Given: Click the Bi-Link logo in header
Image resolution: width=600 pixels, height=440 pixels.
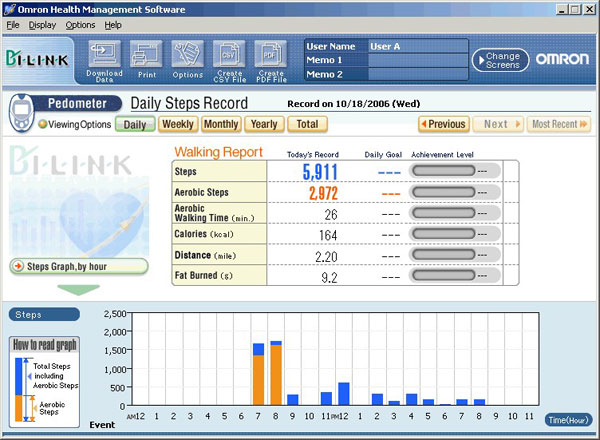Looking at the screenshot, I should click(37, 59).
